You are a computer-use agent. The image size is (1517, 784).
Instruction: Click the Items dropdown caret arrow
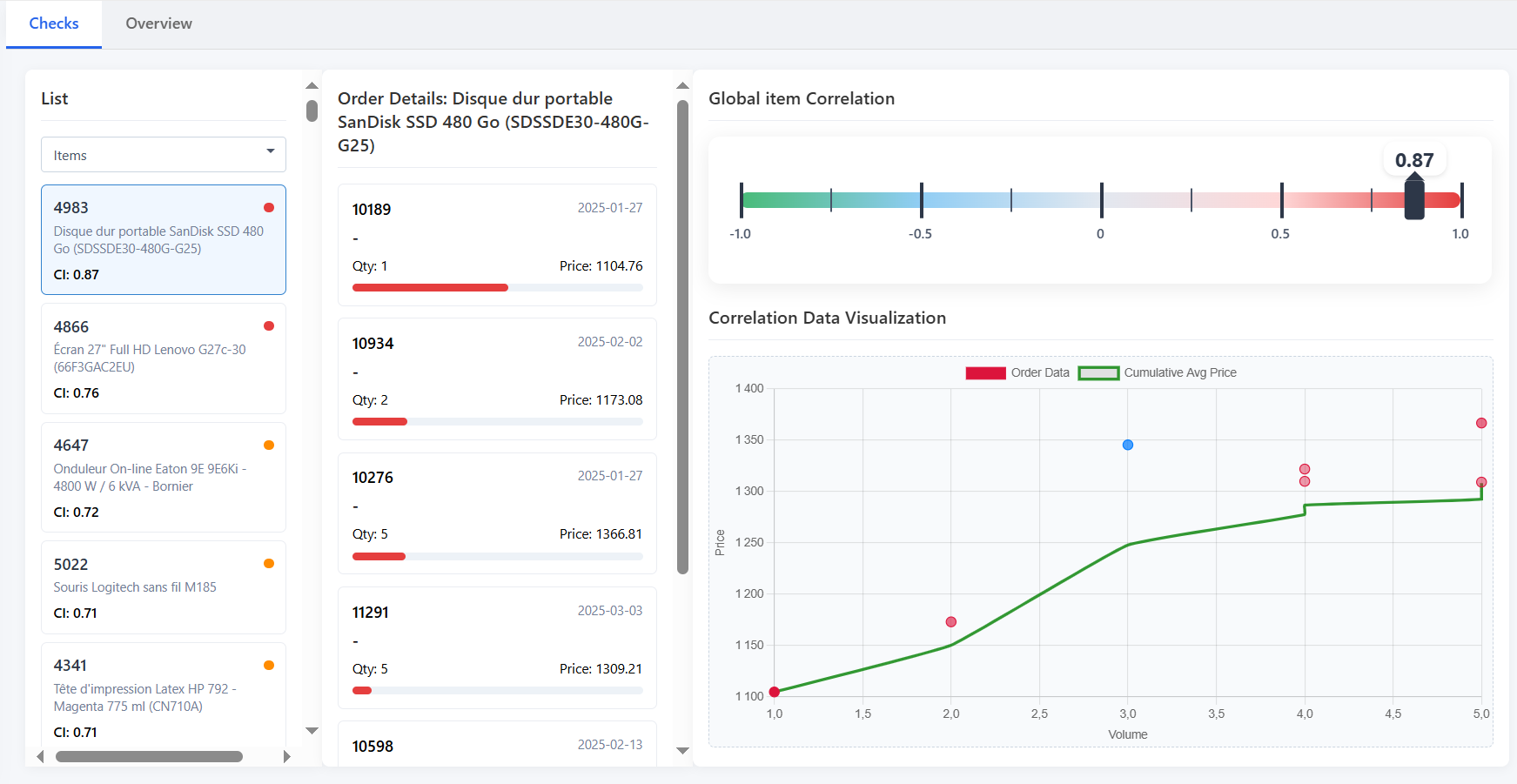271,151
